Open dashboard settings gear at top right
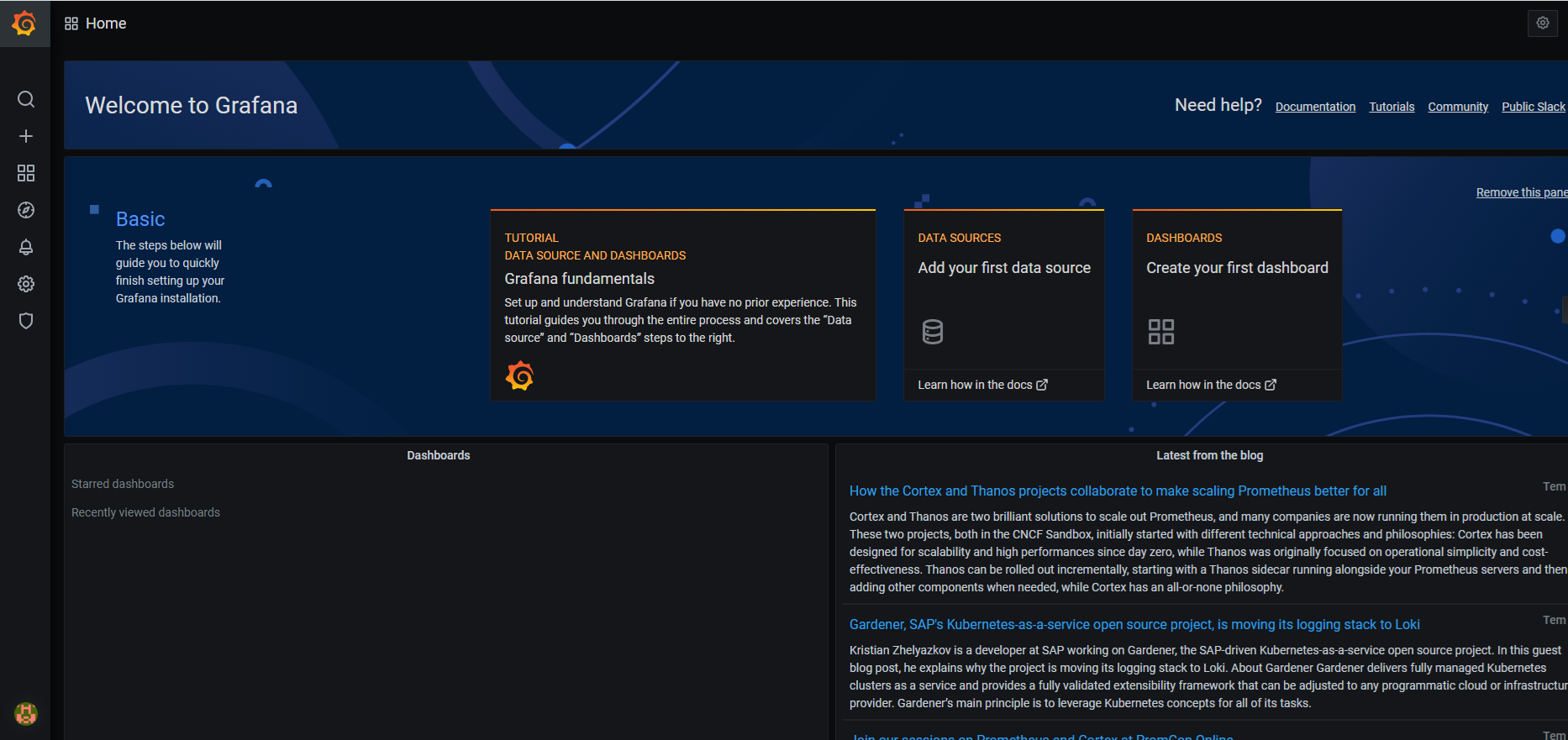The image size is (1568, 740). coord(1543,24)
